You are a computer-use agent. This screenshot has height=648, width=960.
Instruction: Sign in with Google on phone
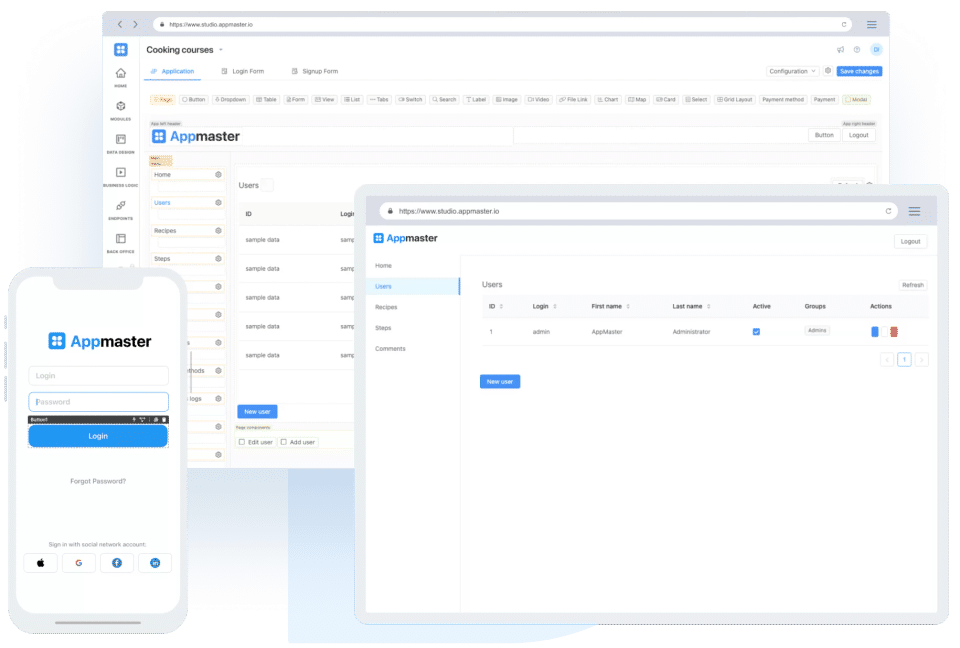tap(78, 563)
